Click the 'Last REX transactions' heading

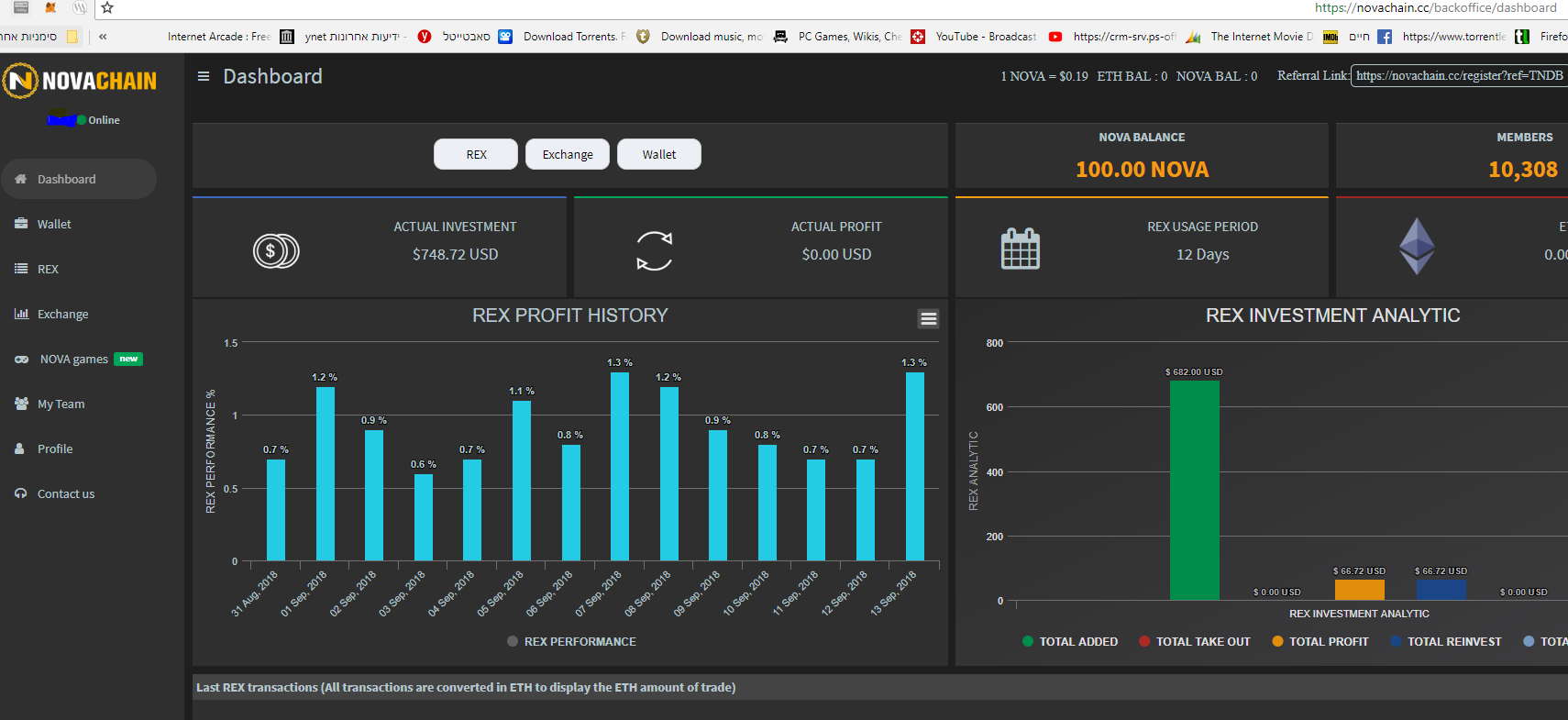(x=466, y=687)
